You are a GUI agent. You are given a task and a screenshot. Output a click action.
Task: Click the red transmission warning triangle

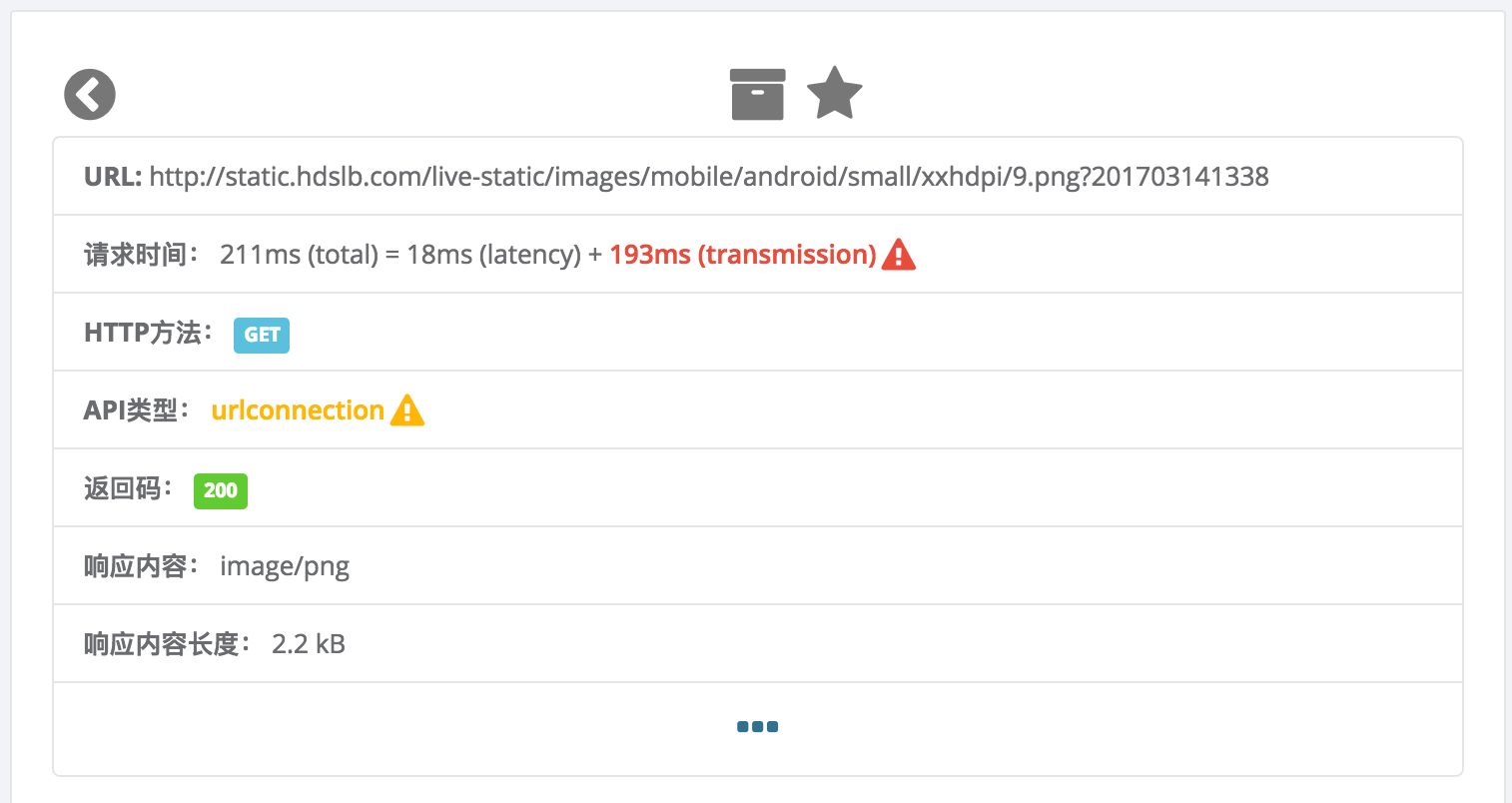[x=899, y=255]
